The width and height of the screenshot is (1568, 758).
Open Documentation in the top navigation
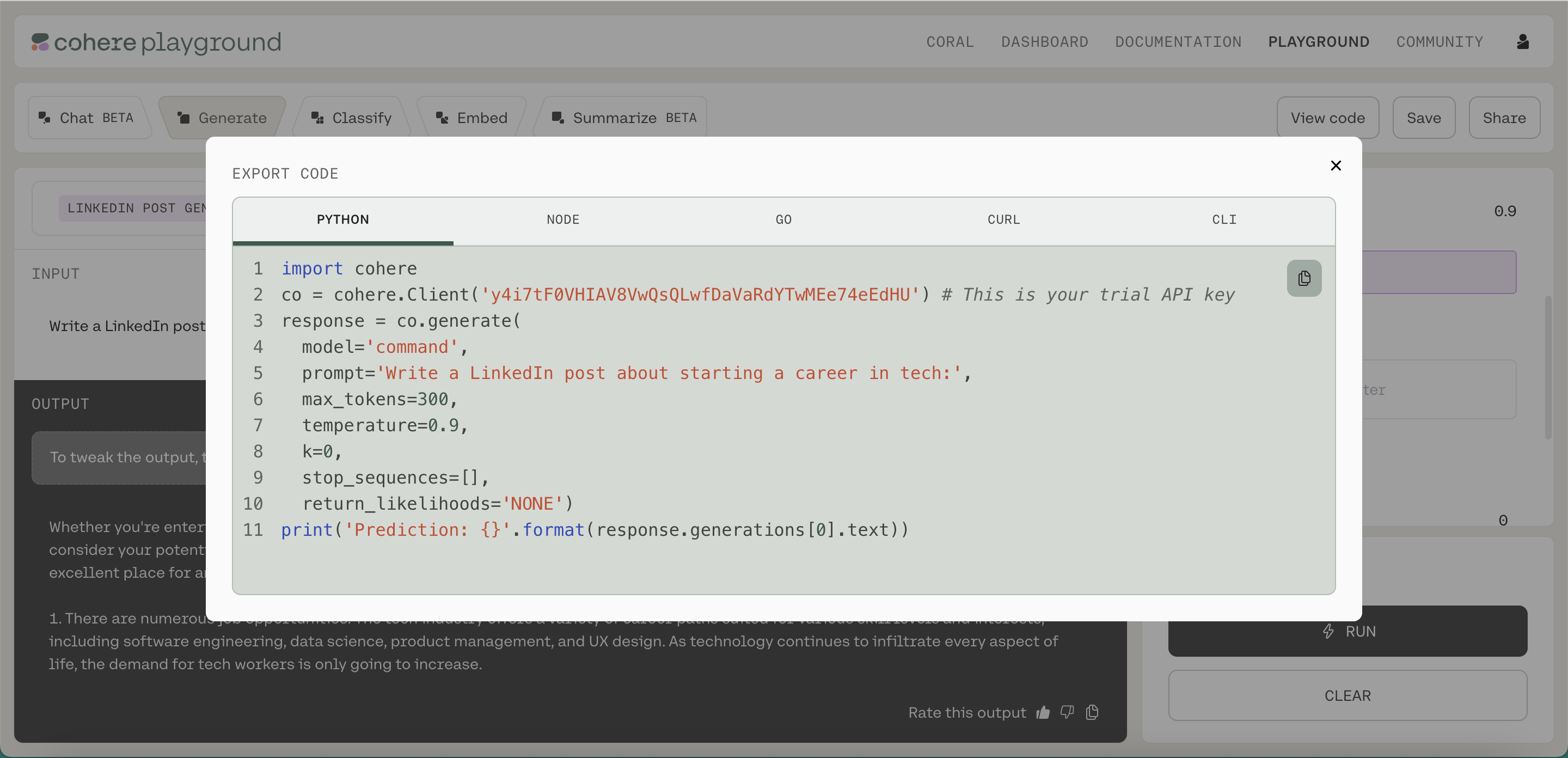pyautogui.click(x=1178, y=42)
